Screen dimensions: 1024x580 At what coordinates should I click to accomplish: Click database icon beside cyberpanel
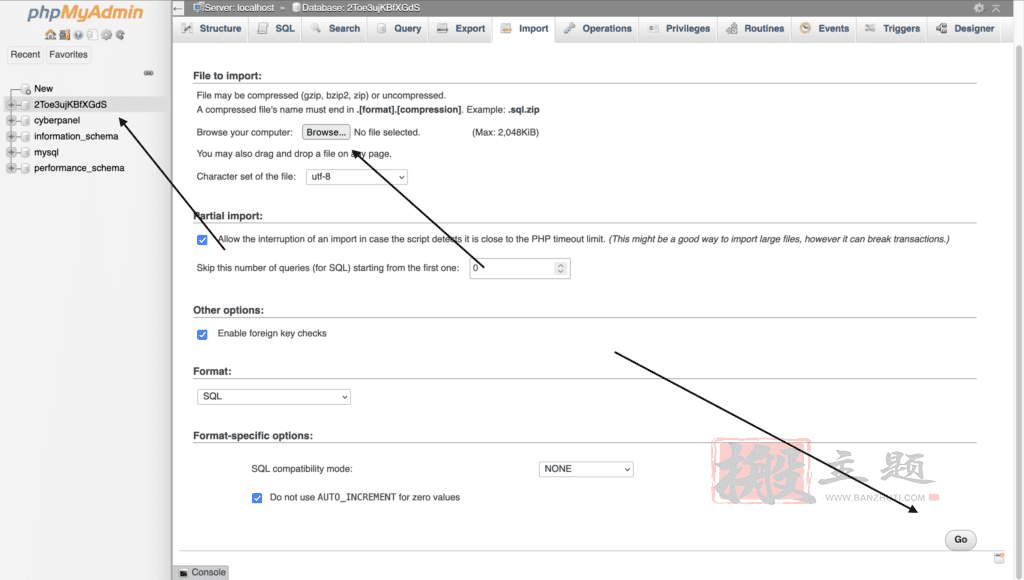25,121
